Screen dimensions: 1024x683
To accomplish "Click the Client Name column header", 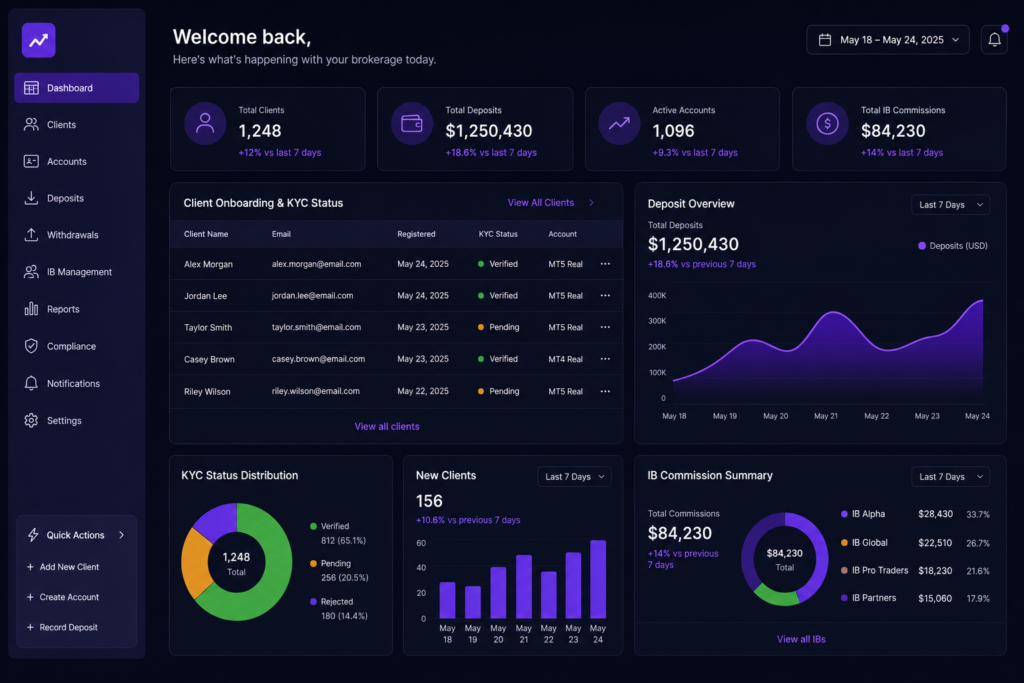I will click(206, 234).
